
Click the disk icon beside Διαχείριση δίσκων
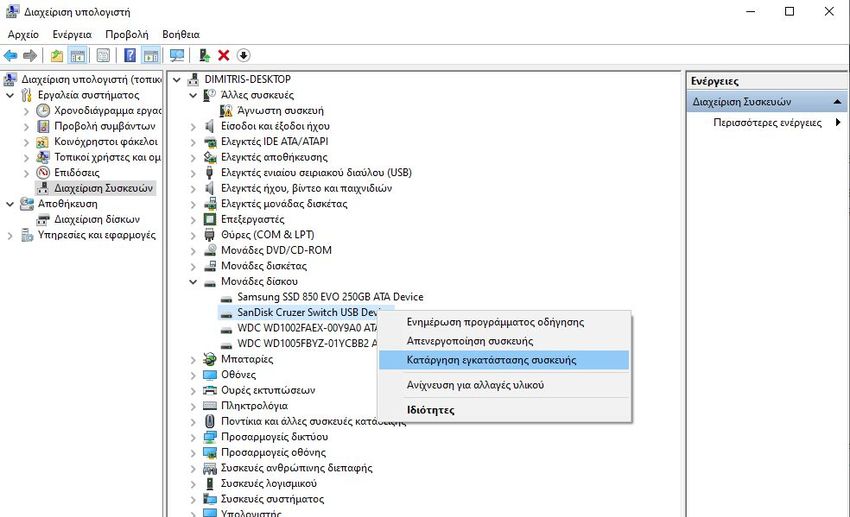pos(43,219)
